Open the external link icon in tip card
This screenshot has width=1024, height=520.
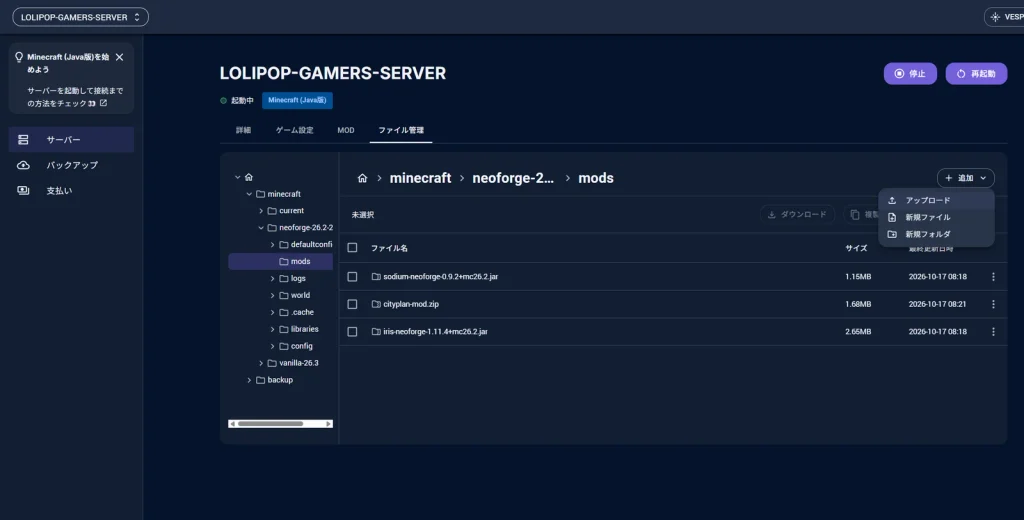click(x=103, y=103)
